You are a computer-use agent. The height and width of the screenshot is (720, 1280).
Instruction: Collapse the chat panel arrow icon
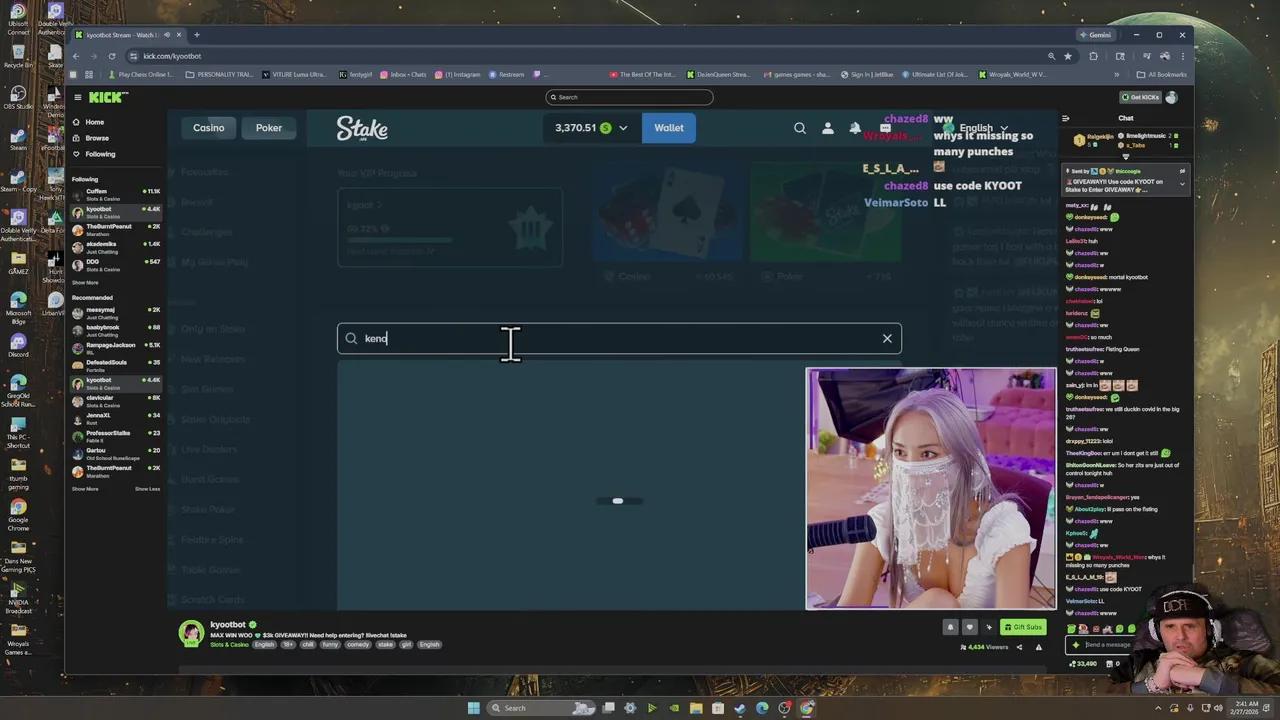(1065, 118)
